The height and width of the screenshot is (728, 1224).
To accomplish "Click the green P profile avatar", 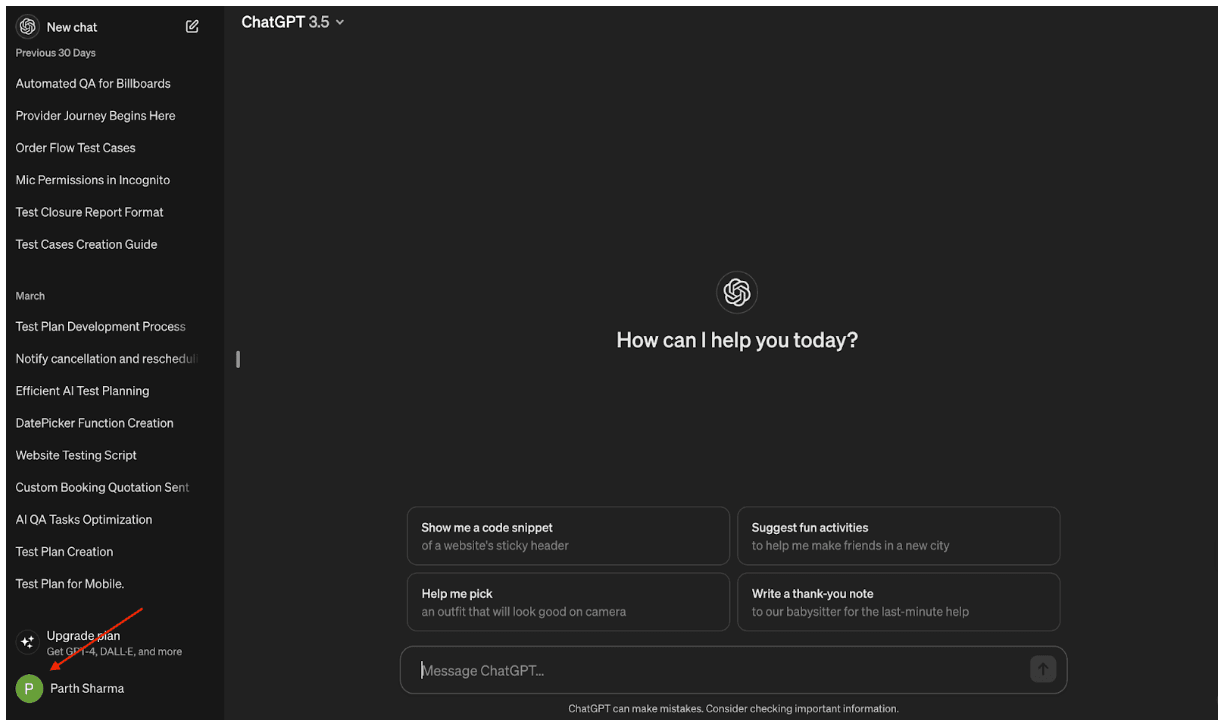I will pos(29,689).
